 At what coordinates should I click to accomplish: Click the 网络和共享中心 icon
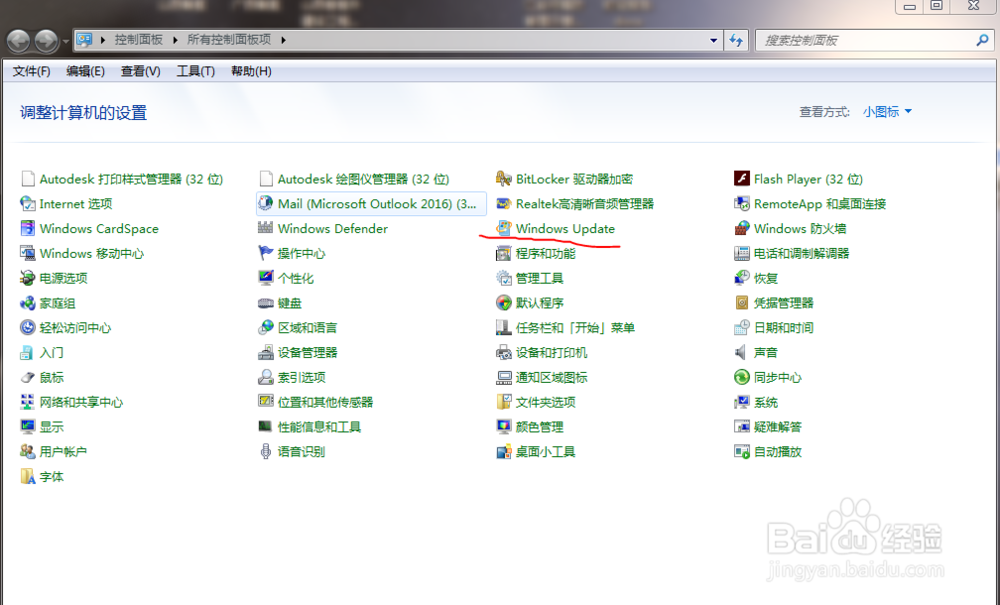[x=27, y=402]
